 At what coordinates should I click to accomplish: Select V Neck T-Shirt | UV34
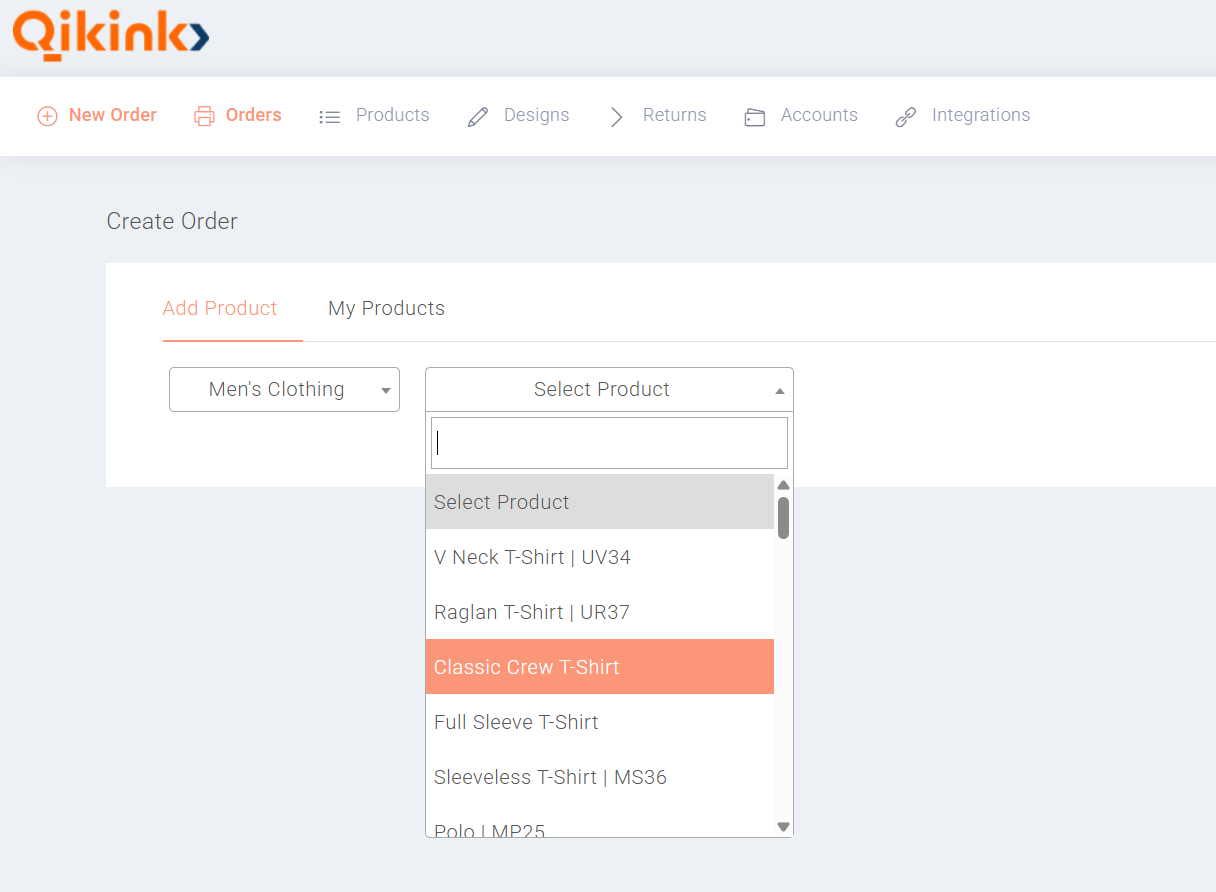point(600,557)
